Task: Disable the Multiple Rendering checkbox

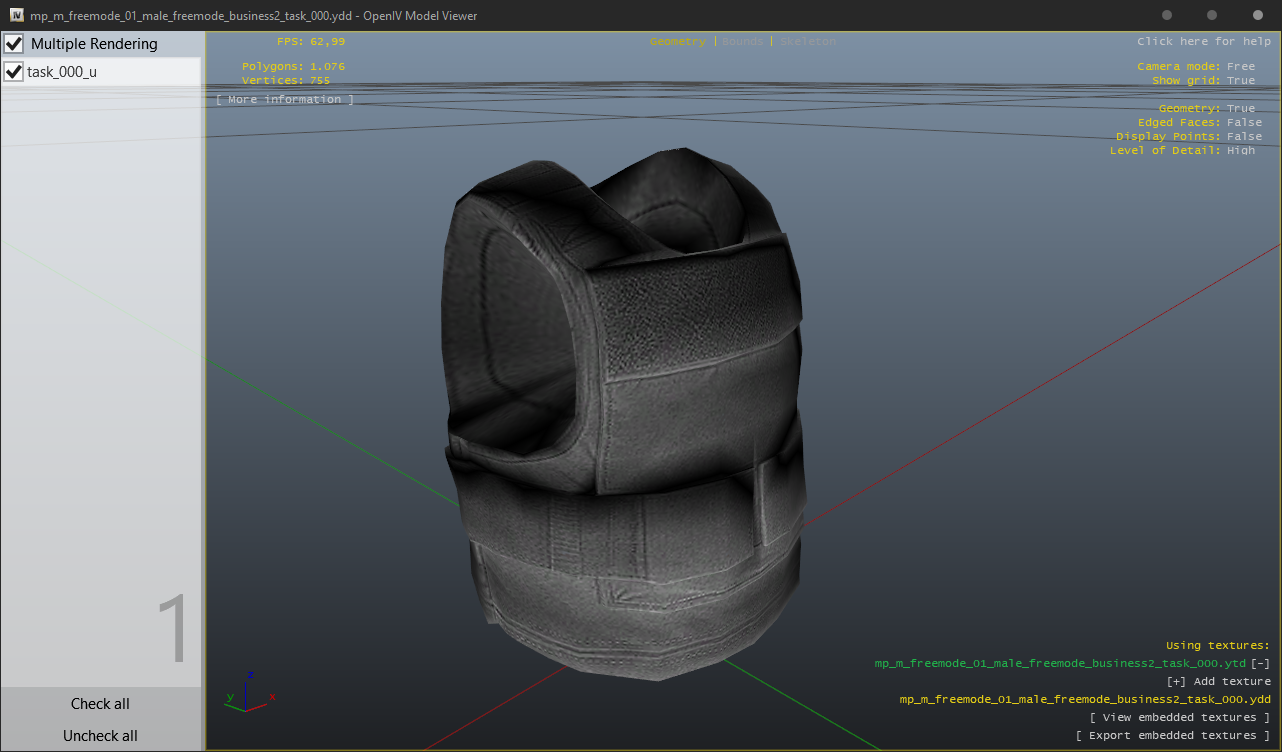Action: pos(14,43)
